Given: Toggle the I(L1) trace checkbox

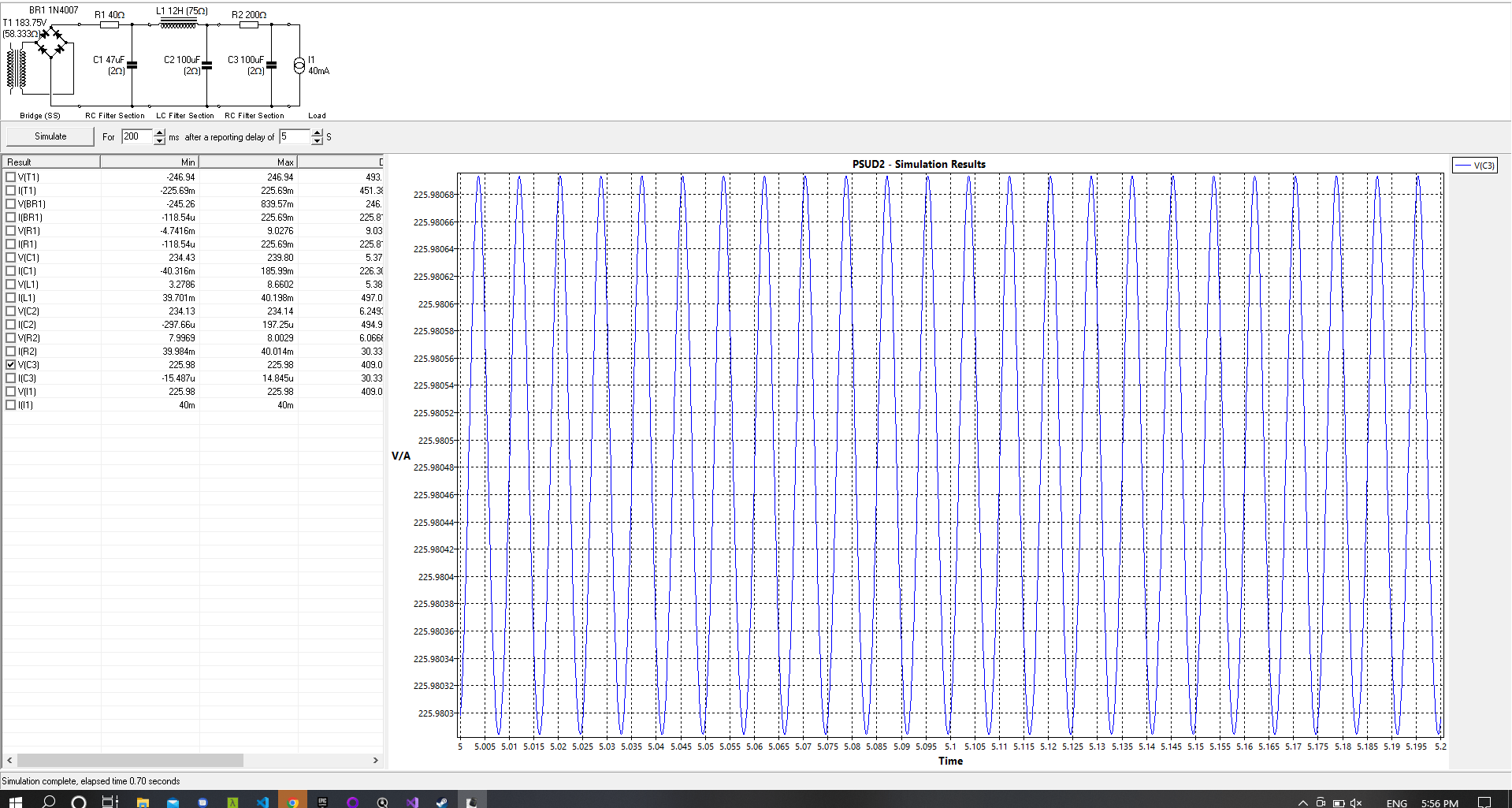Looking at the screenshot, I should [11, 298].
